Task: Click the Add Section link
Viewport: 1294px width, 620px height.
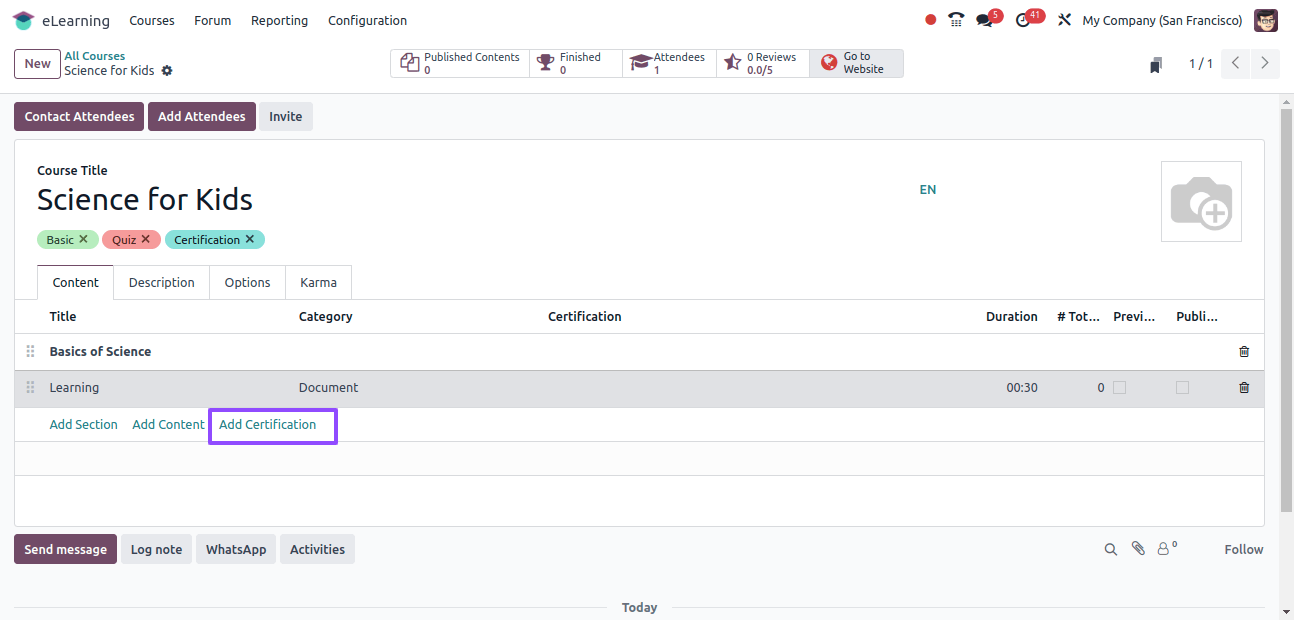Action: click(84, 424)
